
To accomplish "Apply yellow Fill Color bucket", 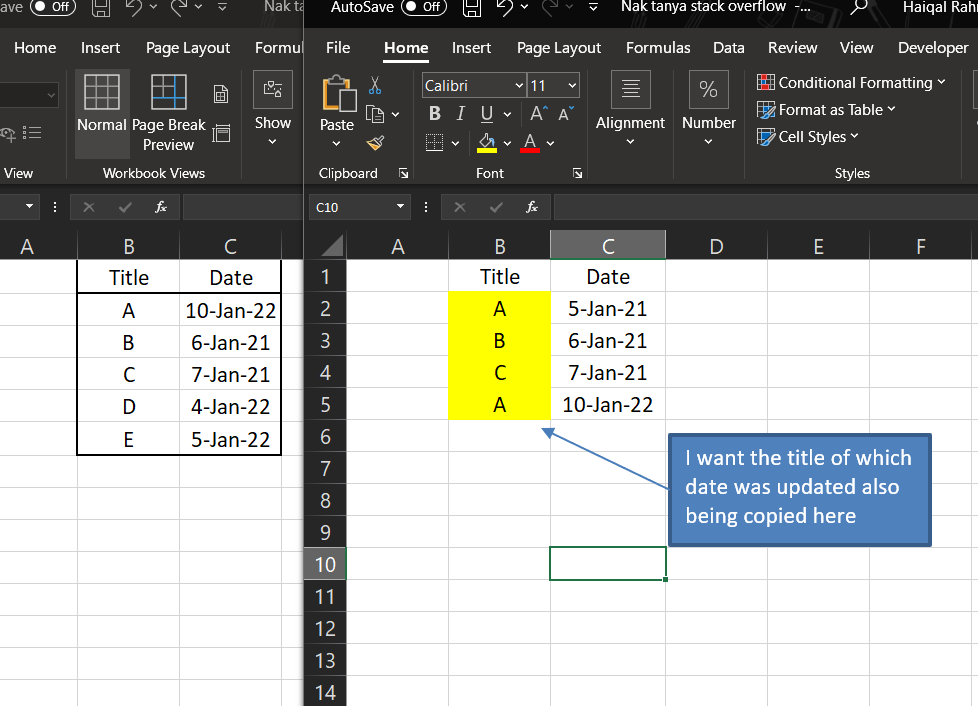I will click(487, 143).
